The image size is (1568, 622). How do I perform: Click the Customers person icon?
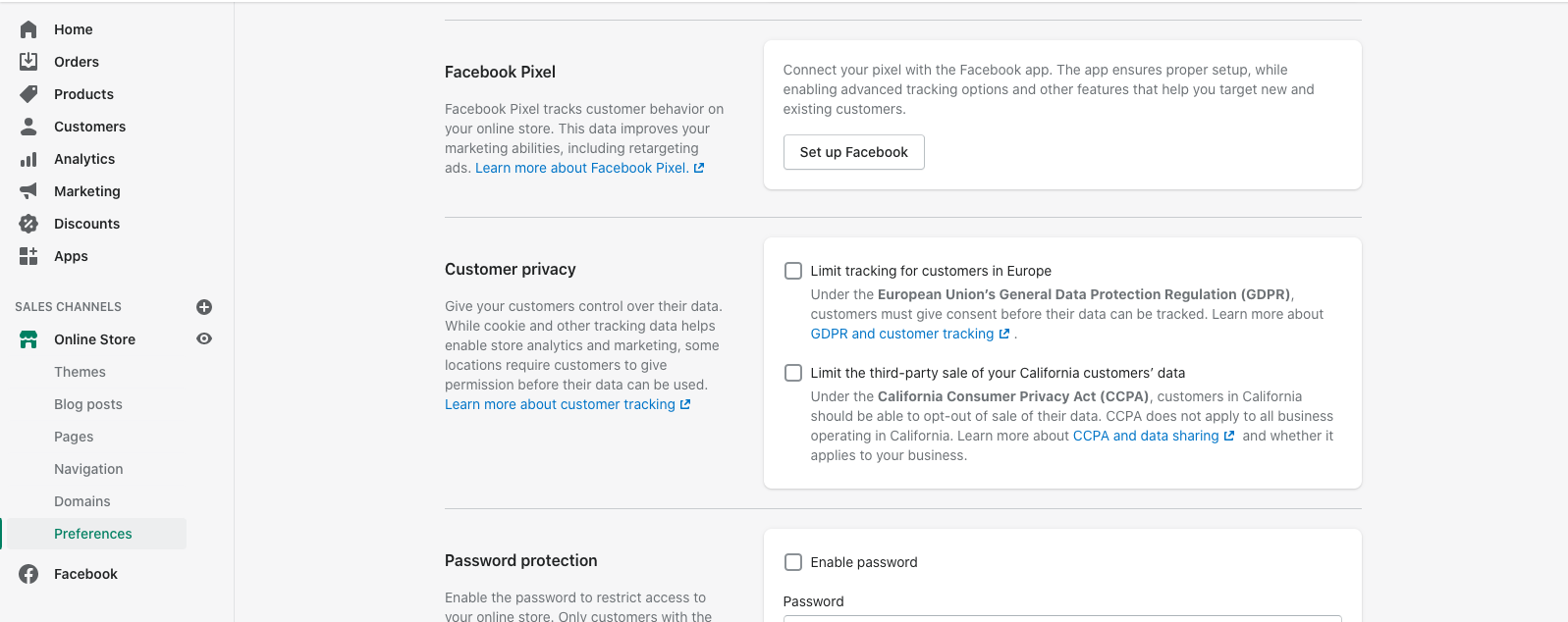pos(28,127)
